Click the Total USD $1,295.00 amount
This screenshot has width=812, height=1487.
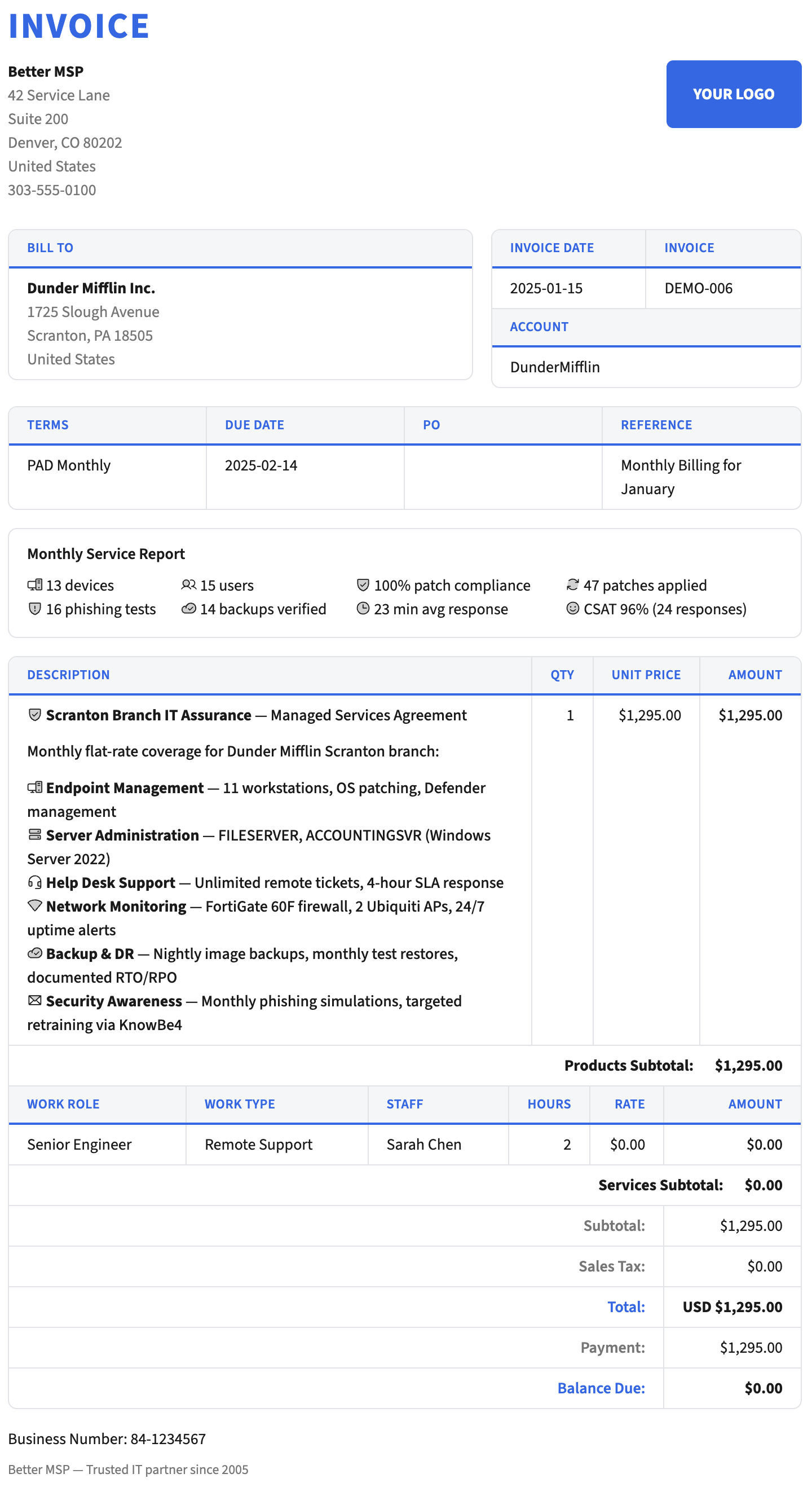pyautogui.click(x=732, y=1306)
